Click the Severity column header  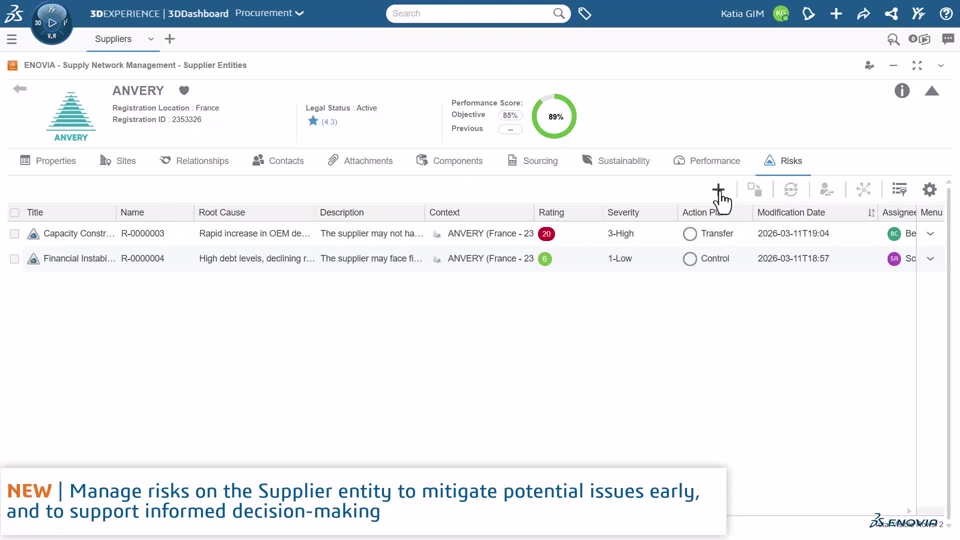(623, 212)
